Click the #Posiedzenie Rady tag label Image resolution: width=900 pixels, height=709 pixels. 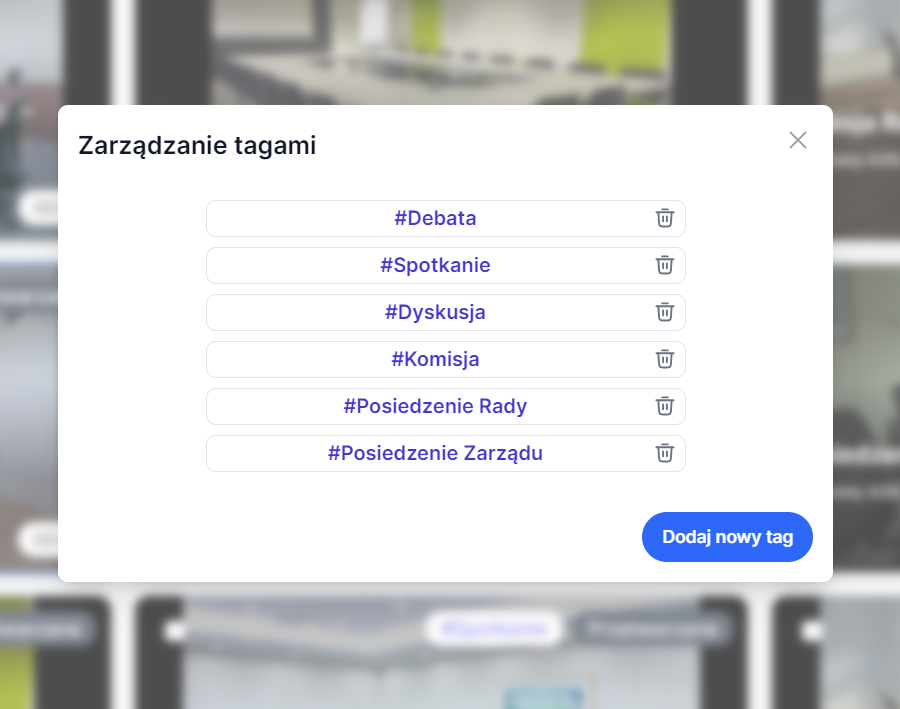coord(435,406)
